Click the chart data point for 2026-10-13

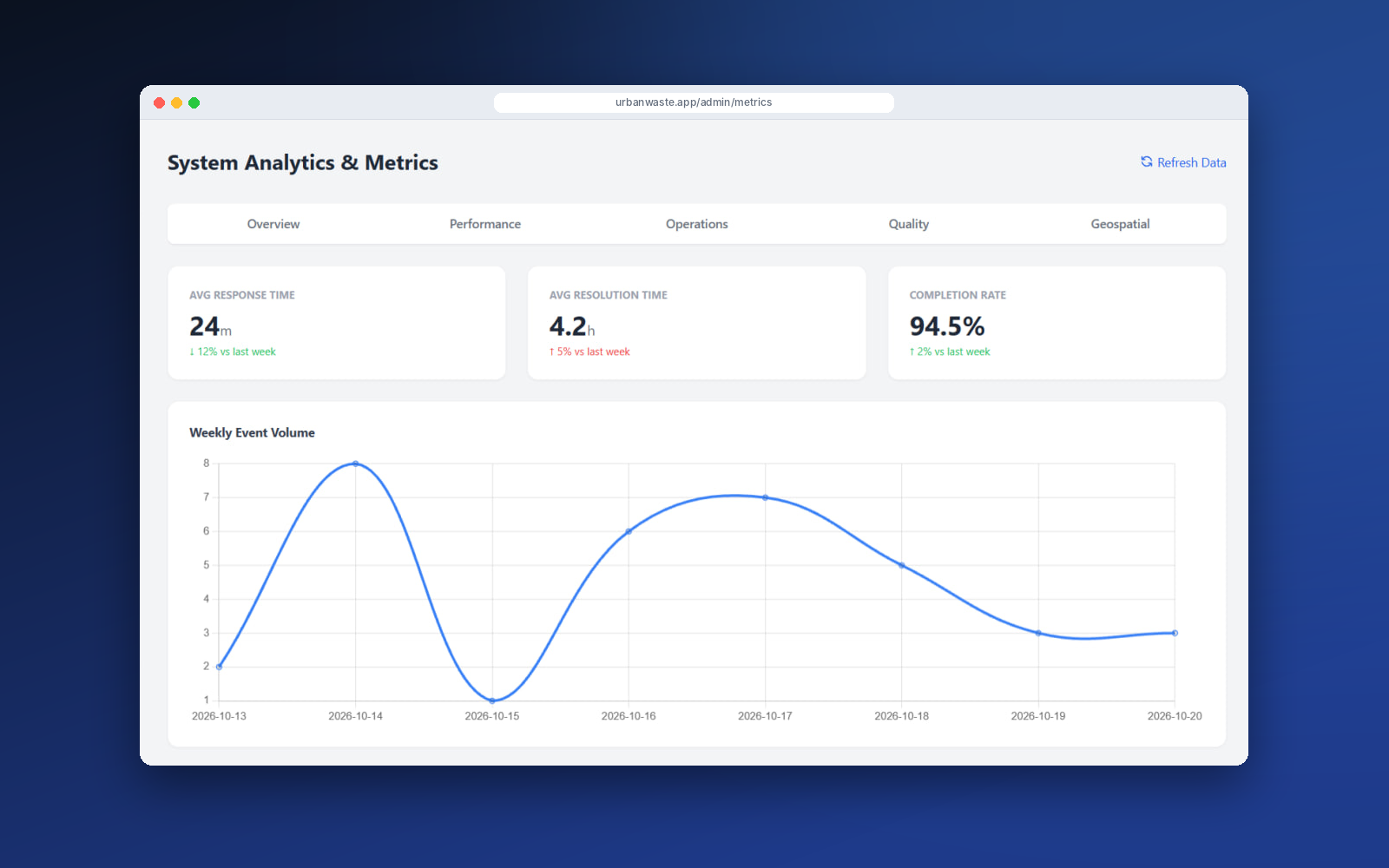click(219, 667)
